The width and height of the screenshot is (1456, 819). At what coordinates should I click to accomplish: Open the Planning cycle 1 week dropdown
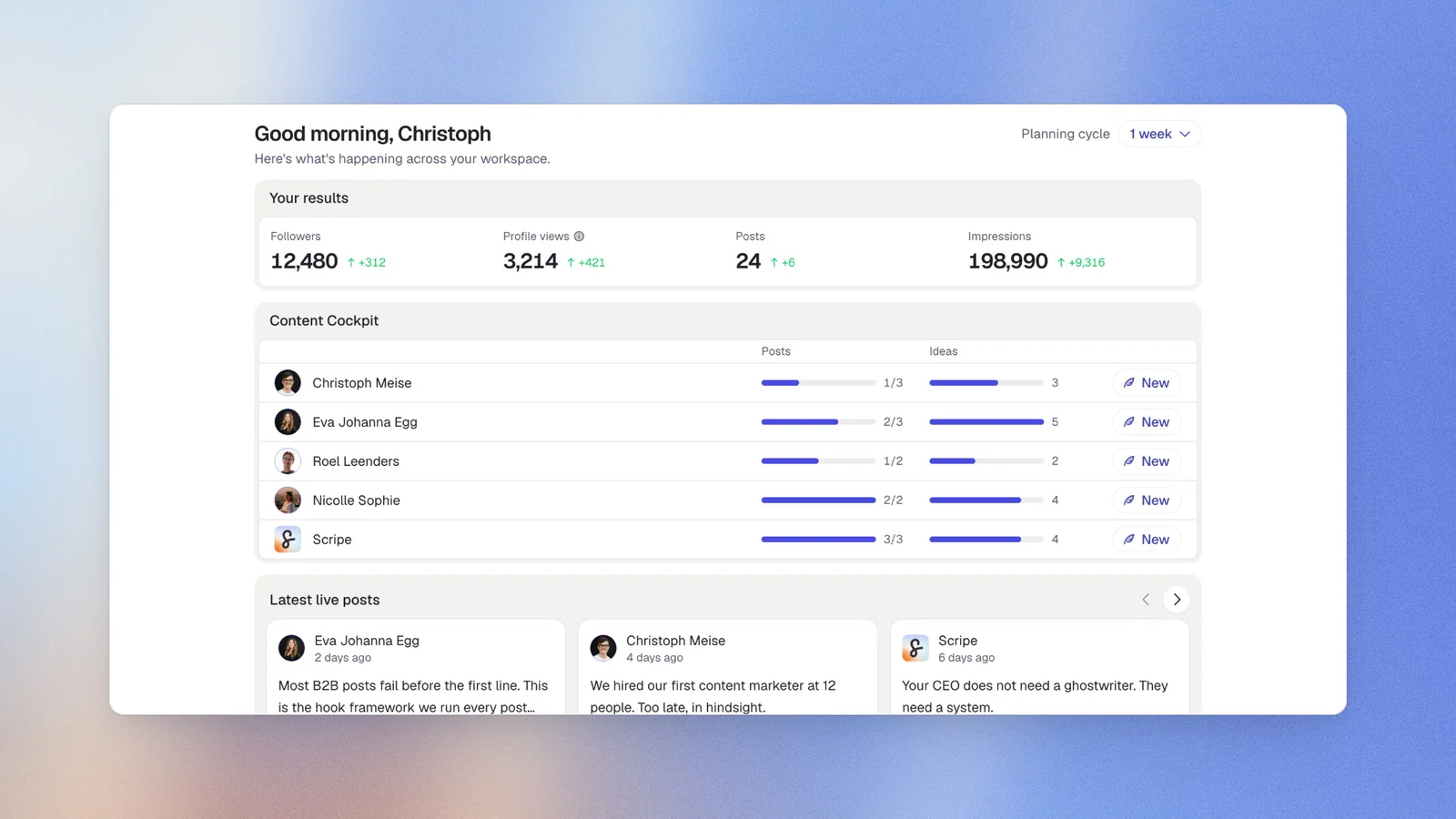(x=1159, y=134)
